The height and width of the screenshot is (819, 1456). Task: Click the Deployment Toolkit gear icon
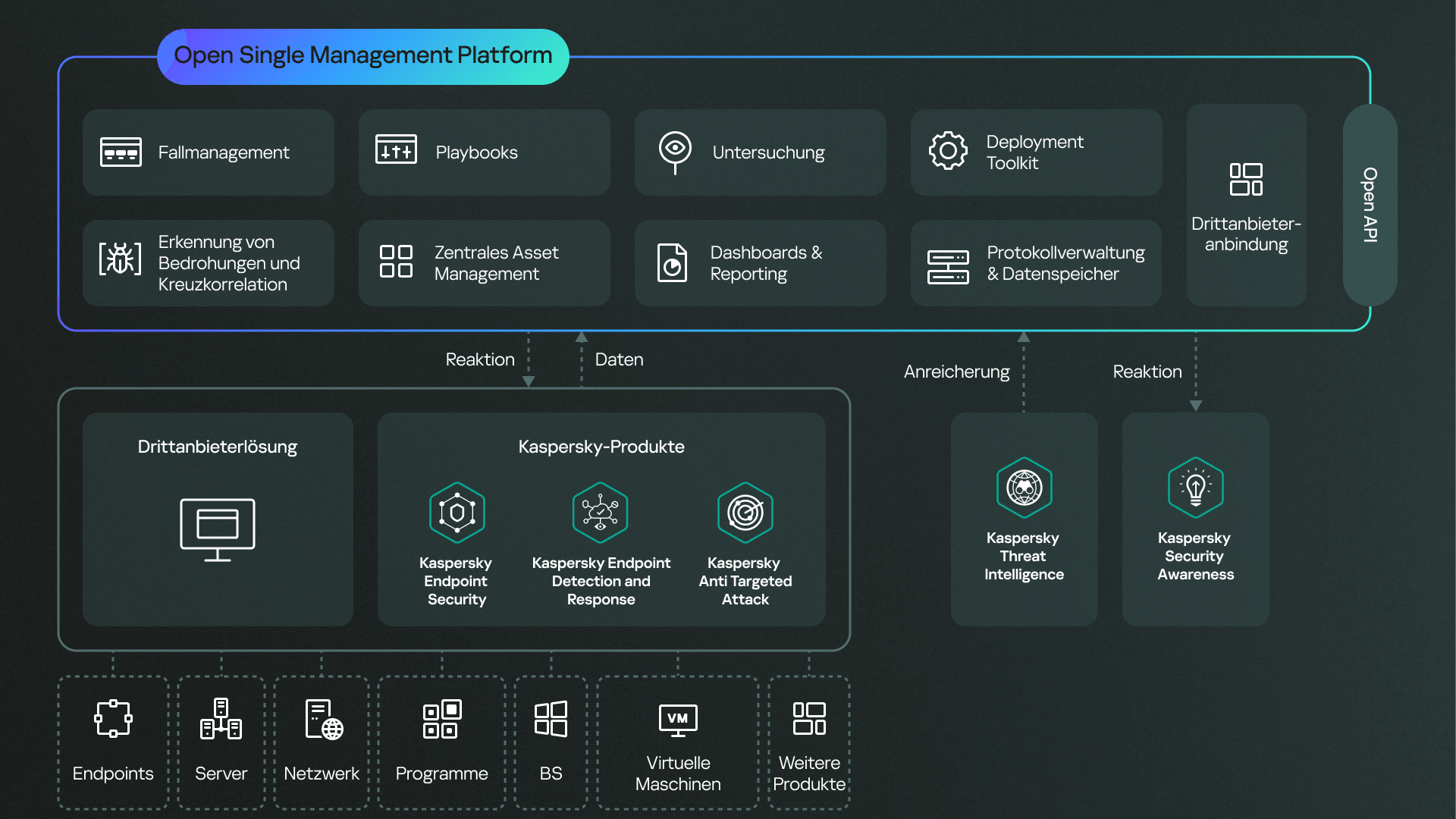click(948, 150)
